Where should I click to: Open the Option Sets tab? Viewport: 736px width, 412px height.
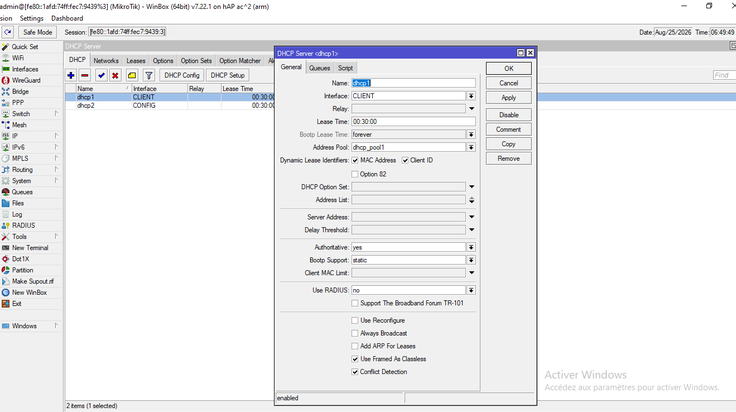[x=196, y=61]
